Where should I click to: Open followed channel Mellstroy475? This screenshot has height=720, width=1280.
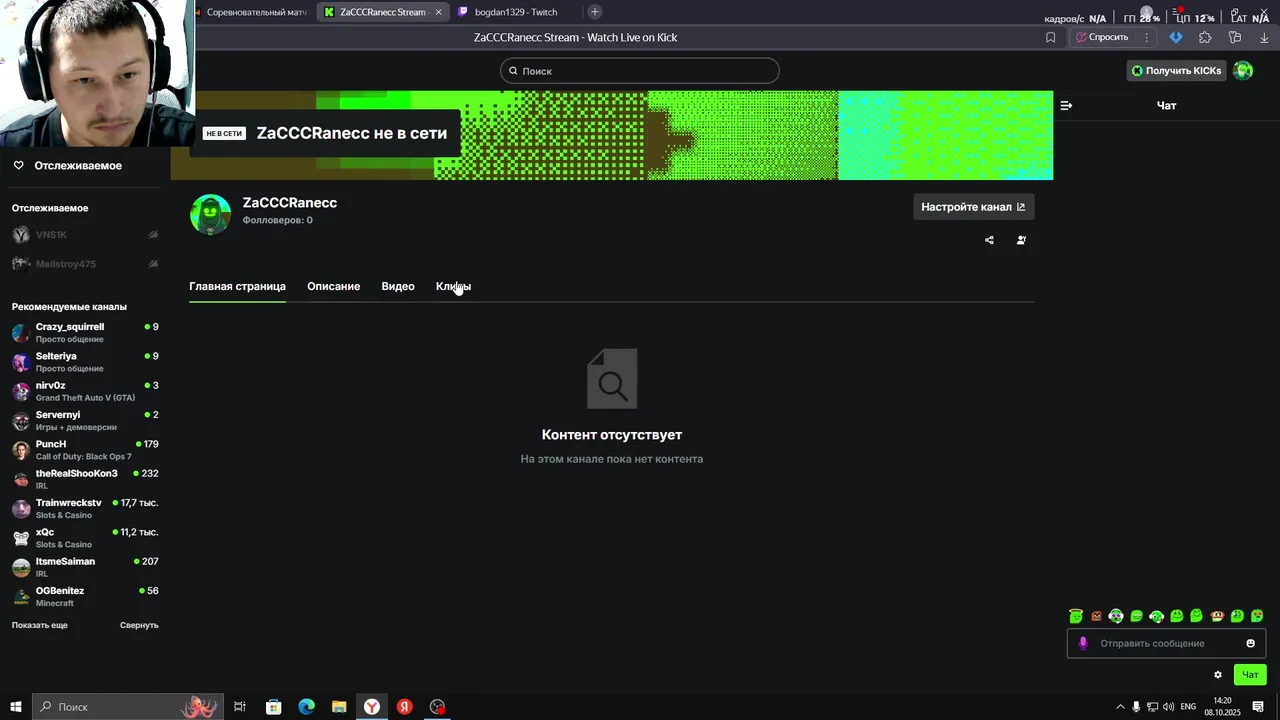coord(85,264)
